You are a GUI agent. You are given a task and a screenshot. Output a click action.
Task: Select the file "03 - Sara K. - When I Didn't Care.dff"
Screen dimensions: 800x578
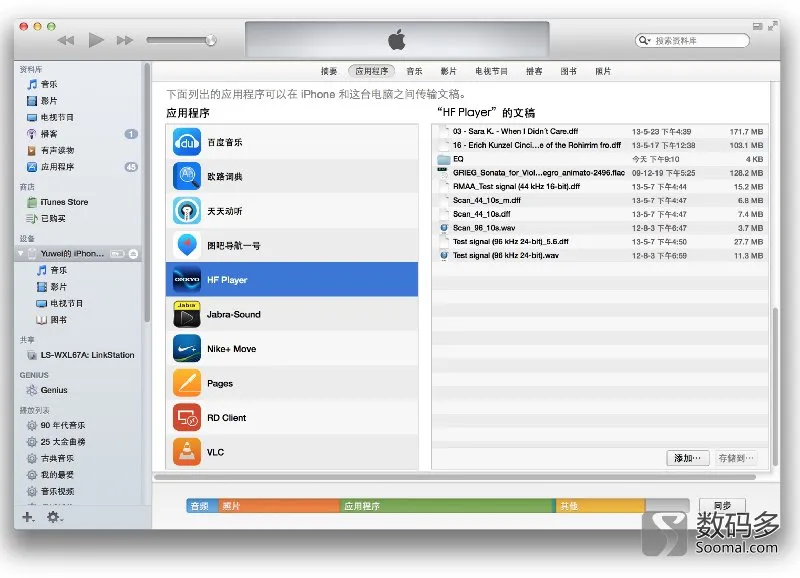(600, 132)
